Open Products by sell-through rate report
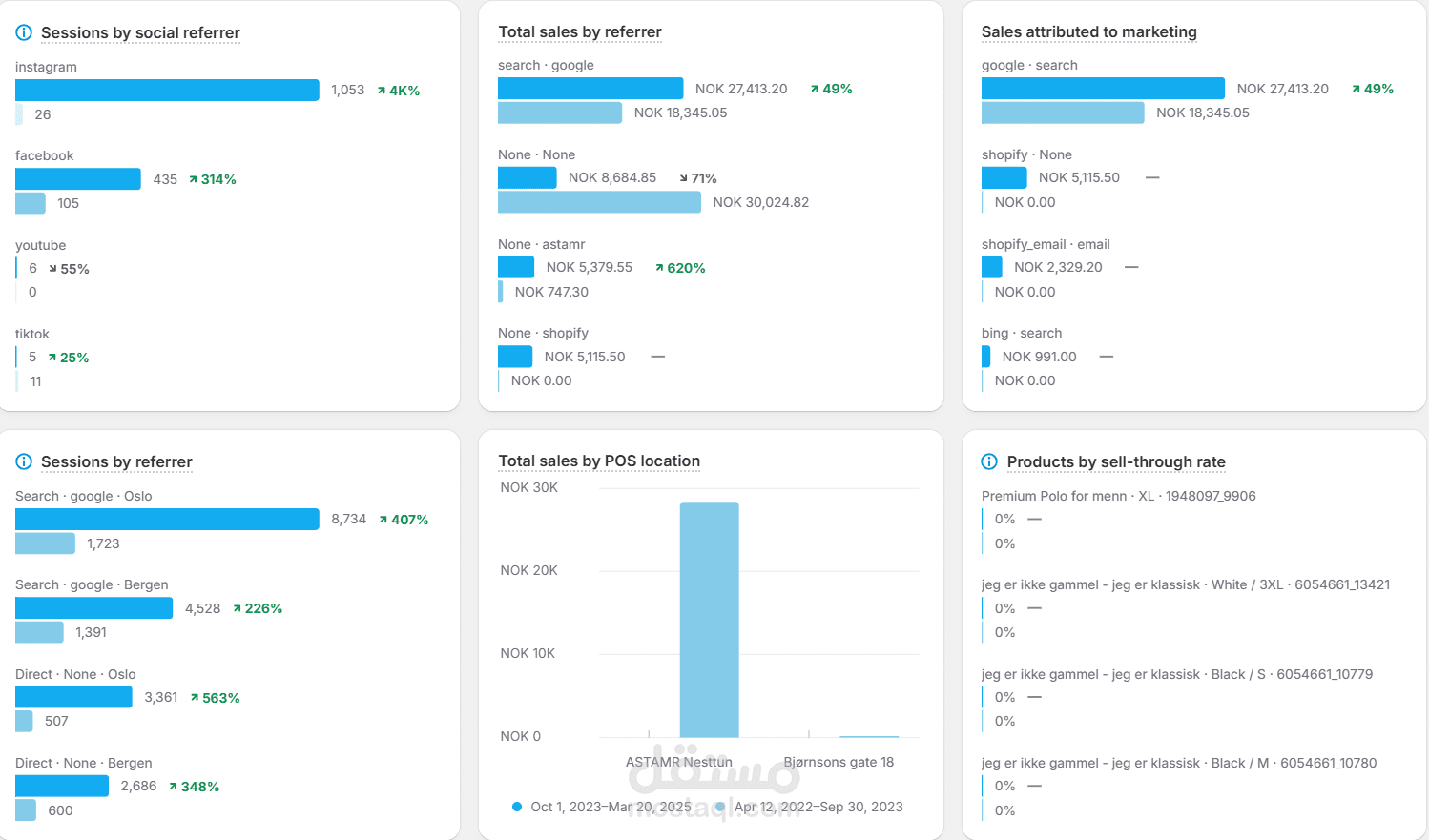This screenshot has width=1429, height=840. pyautogui.click(x=1115, y=461)
